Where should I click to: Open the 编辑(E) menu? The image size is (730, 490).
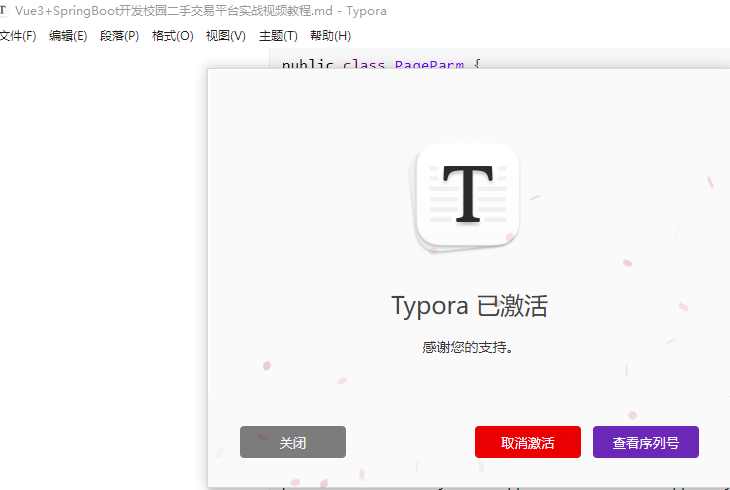coord(68,36)
